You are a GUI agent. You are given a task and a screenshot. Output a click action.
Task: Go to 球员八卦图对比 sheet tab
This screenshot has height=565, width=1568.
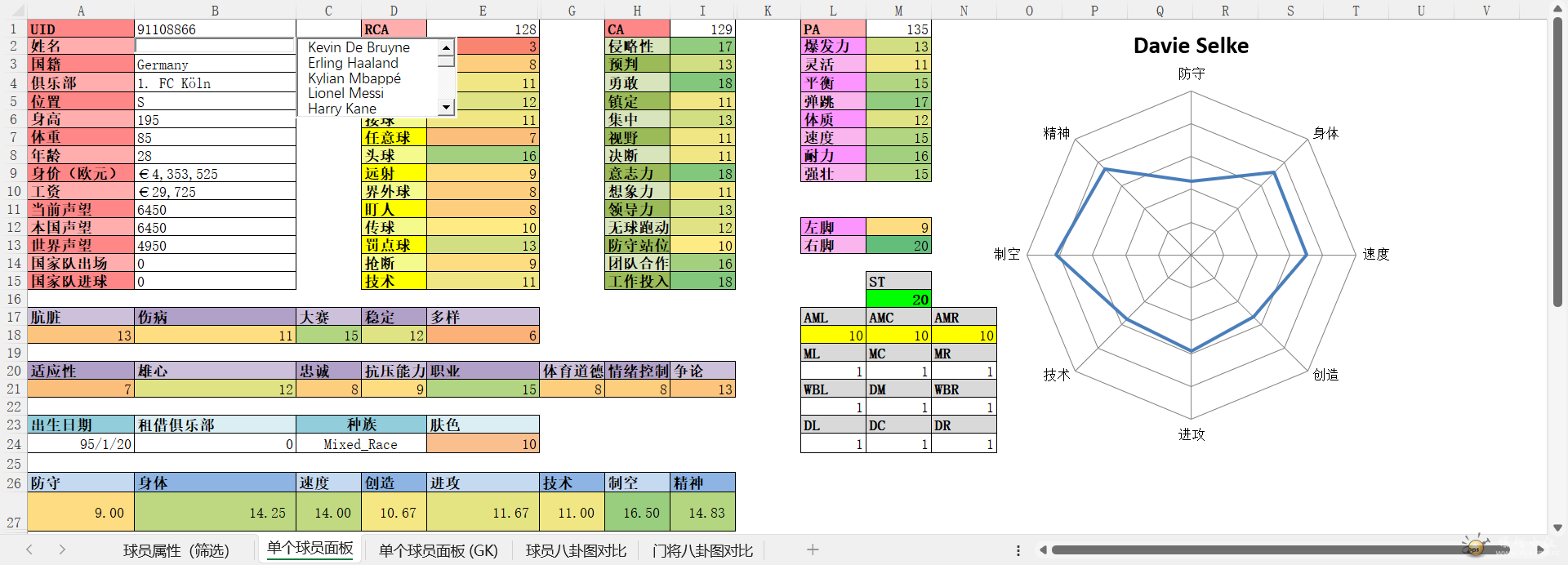(x=576, y=550)
